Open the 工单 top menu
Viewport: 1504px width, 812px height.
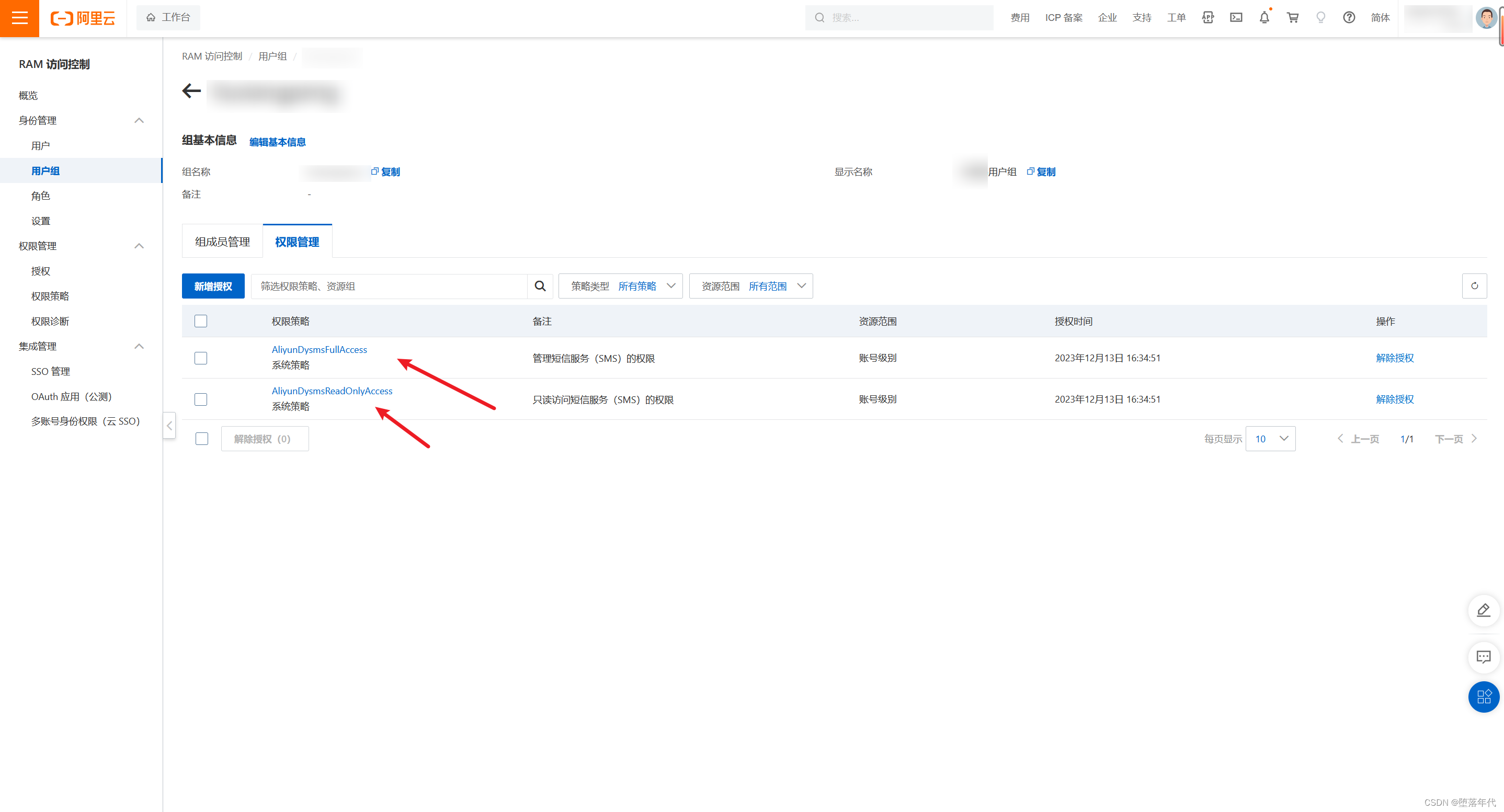[1177, 17]
